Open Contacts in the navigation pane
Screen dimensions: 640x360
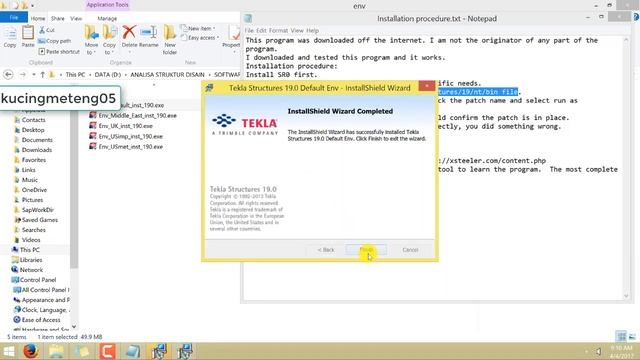[33, 120]
